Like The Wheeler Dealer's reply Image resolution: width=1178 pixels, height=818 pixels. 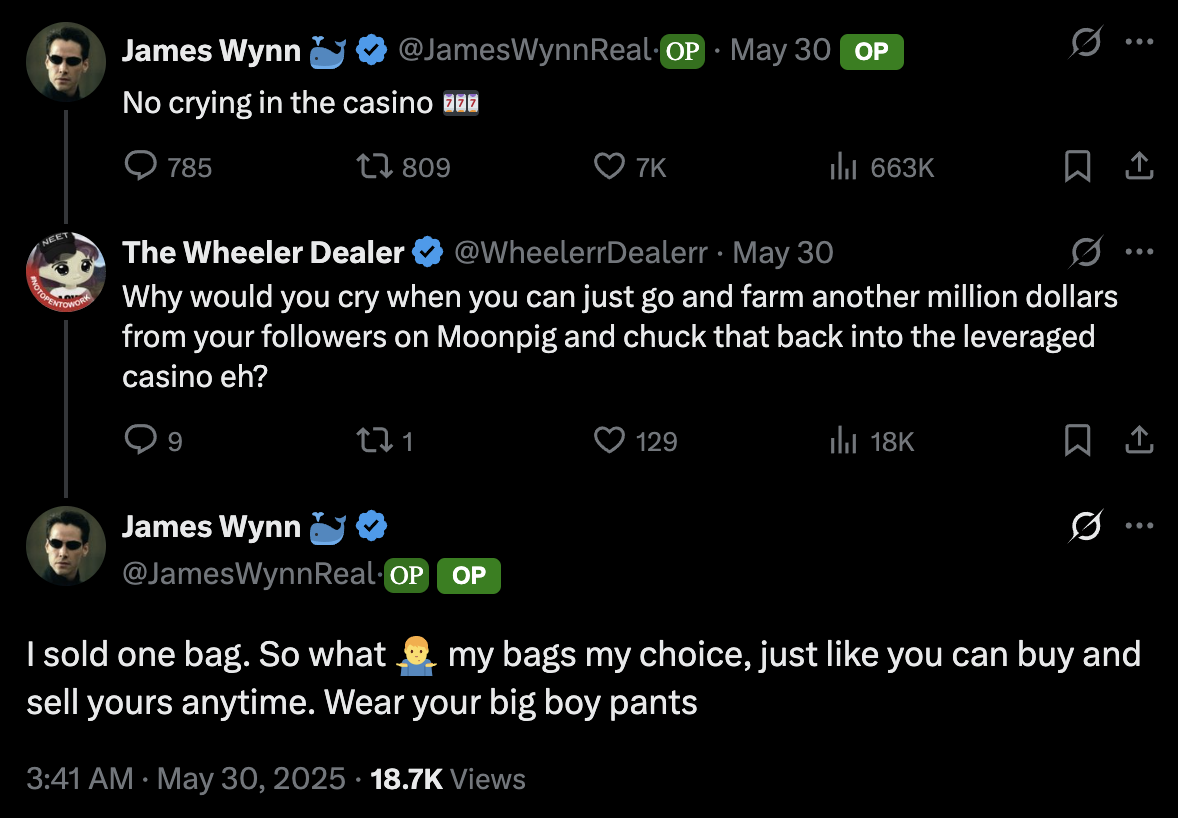point(609,441)
